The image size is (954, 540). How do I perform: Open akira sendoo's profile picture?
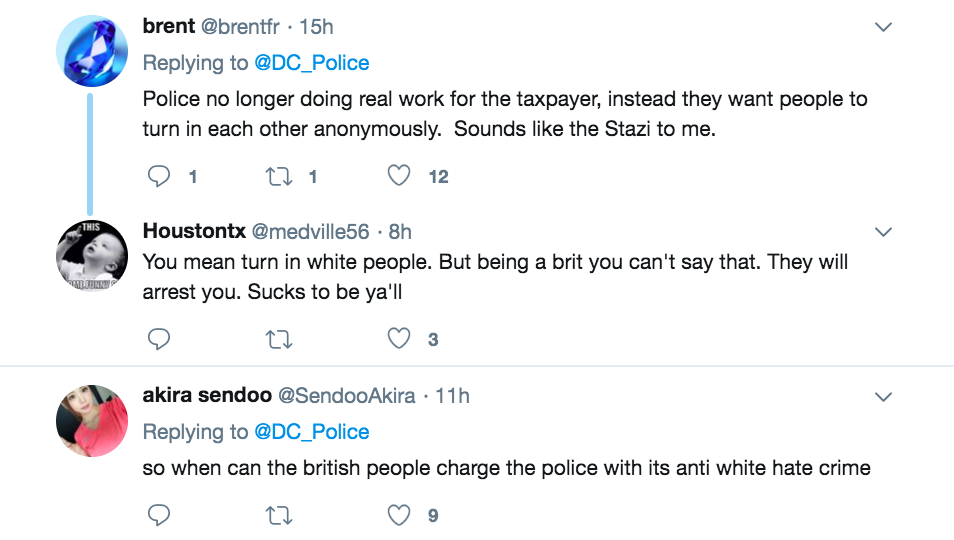click(x=92, y=421)
